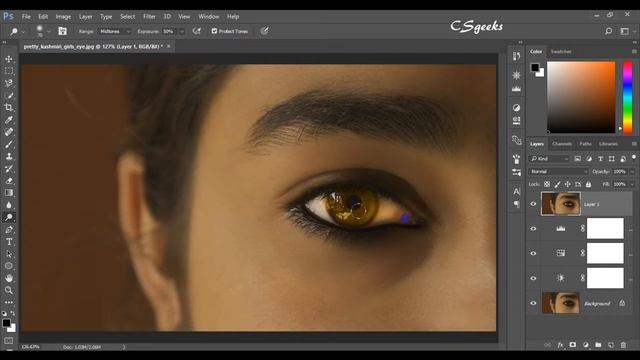Open the tool preset picker arrow
The height and width of the screenshot is (360, 640).
(23, 31)
